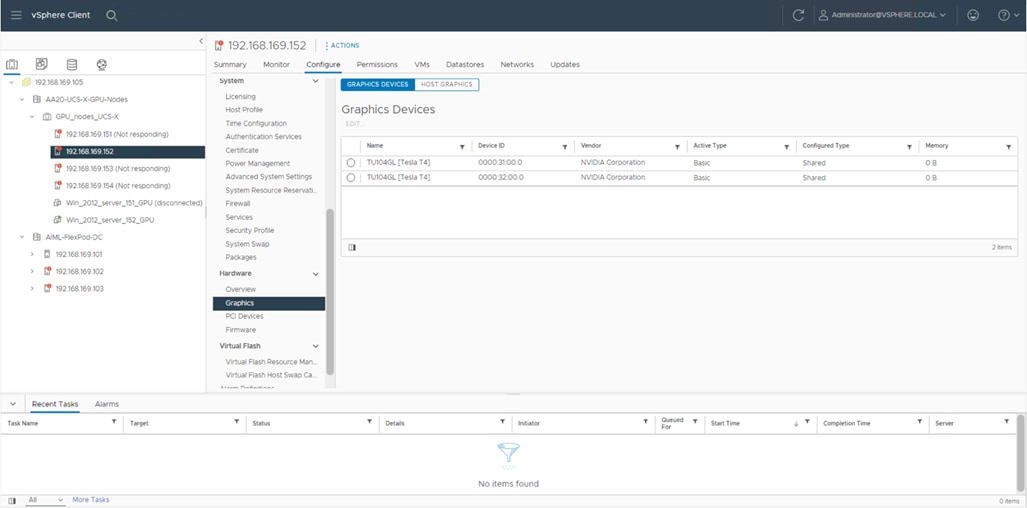Filter the Target column in Recent Tasks

click(236, 422)
